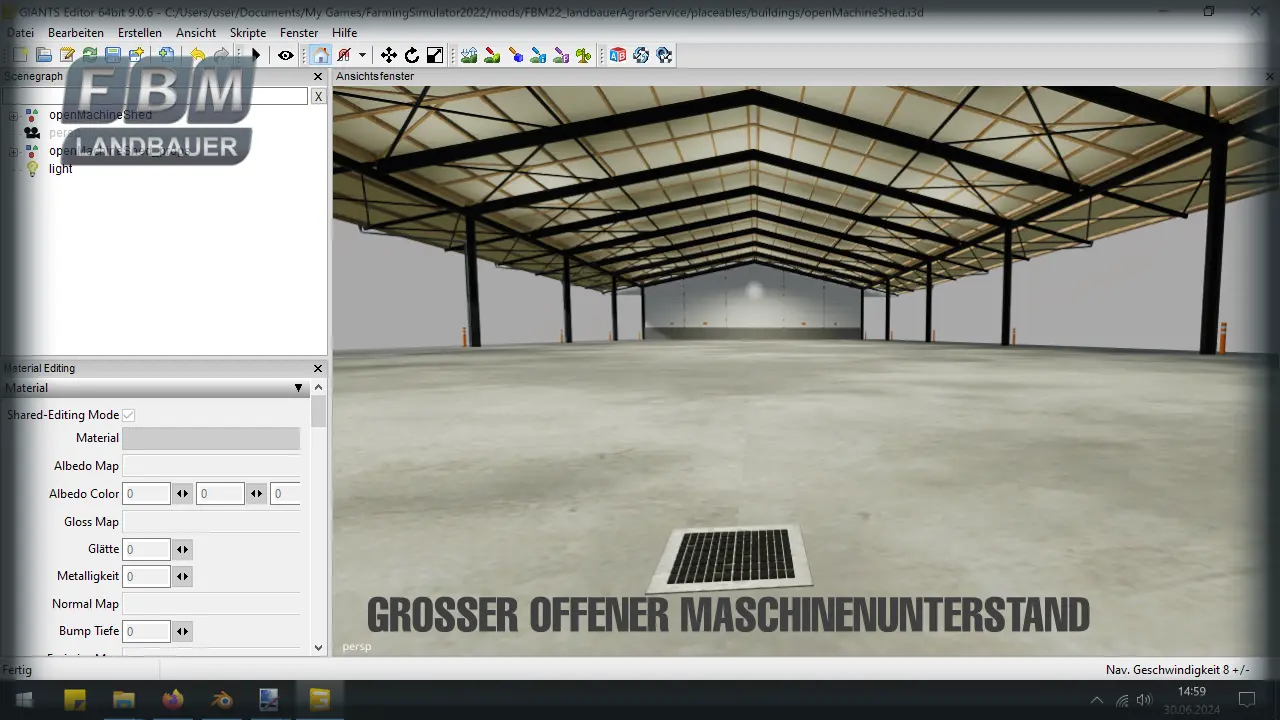This screenshot has height=720, width=1280.
Task: Clear the Scenegraph search with X button
Action: coord(318,96)
